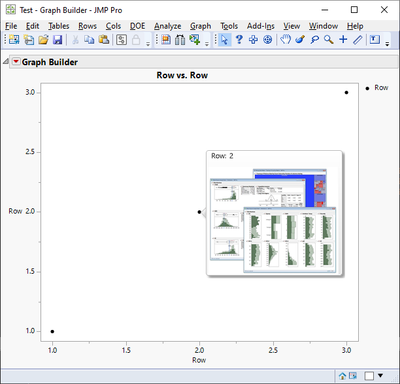Collapse the Graph Builder outline triangle
This screenshot has width=400, height=384.
click(x=5, y=62)
